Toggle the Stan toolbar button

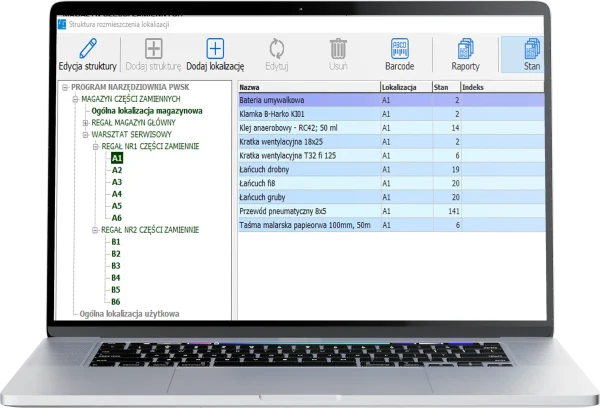tap(523, 54)
